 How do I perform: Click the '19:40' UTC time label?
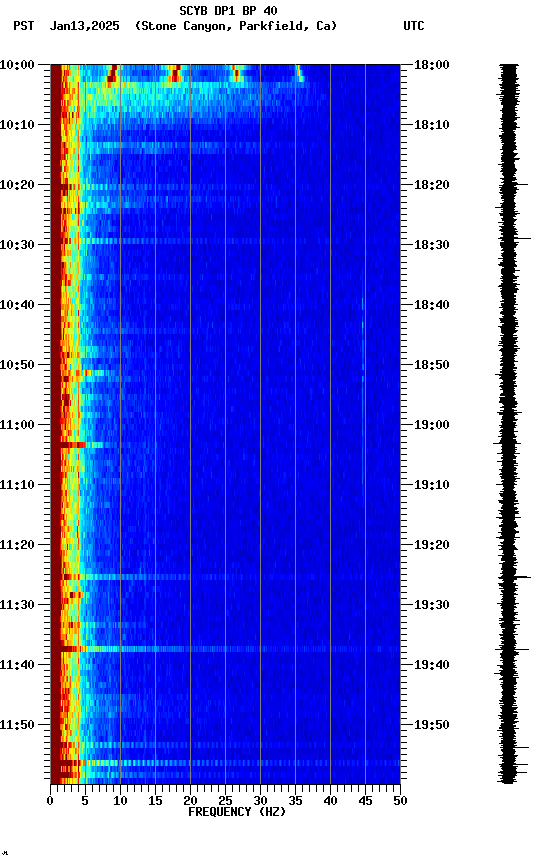432,665
